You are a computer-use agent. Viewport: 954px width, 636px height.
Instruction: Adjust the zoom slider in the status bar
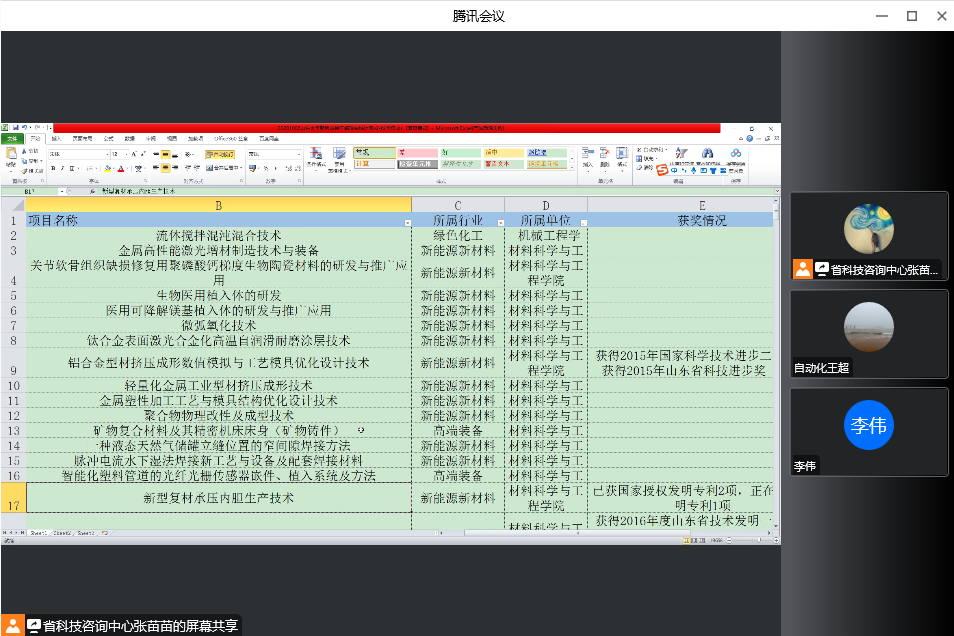760,540
